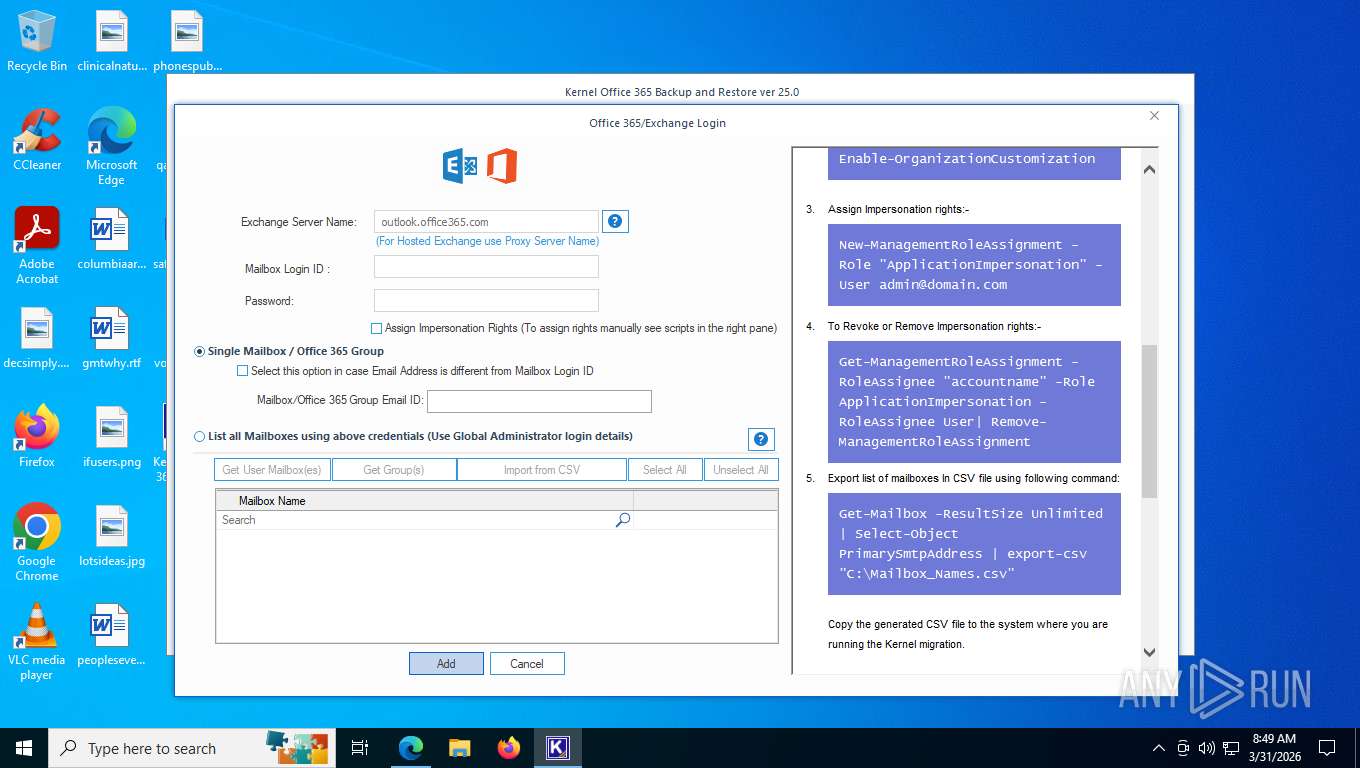Viewport: 1360px width, 768px height.
Task: Click the scripts pane vertical scrollbar thumb
Action: 1149,421
